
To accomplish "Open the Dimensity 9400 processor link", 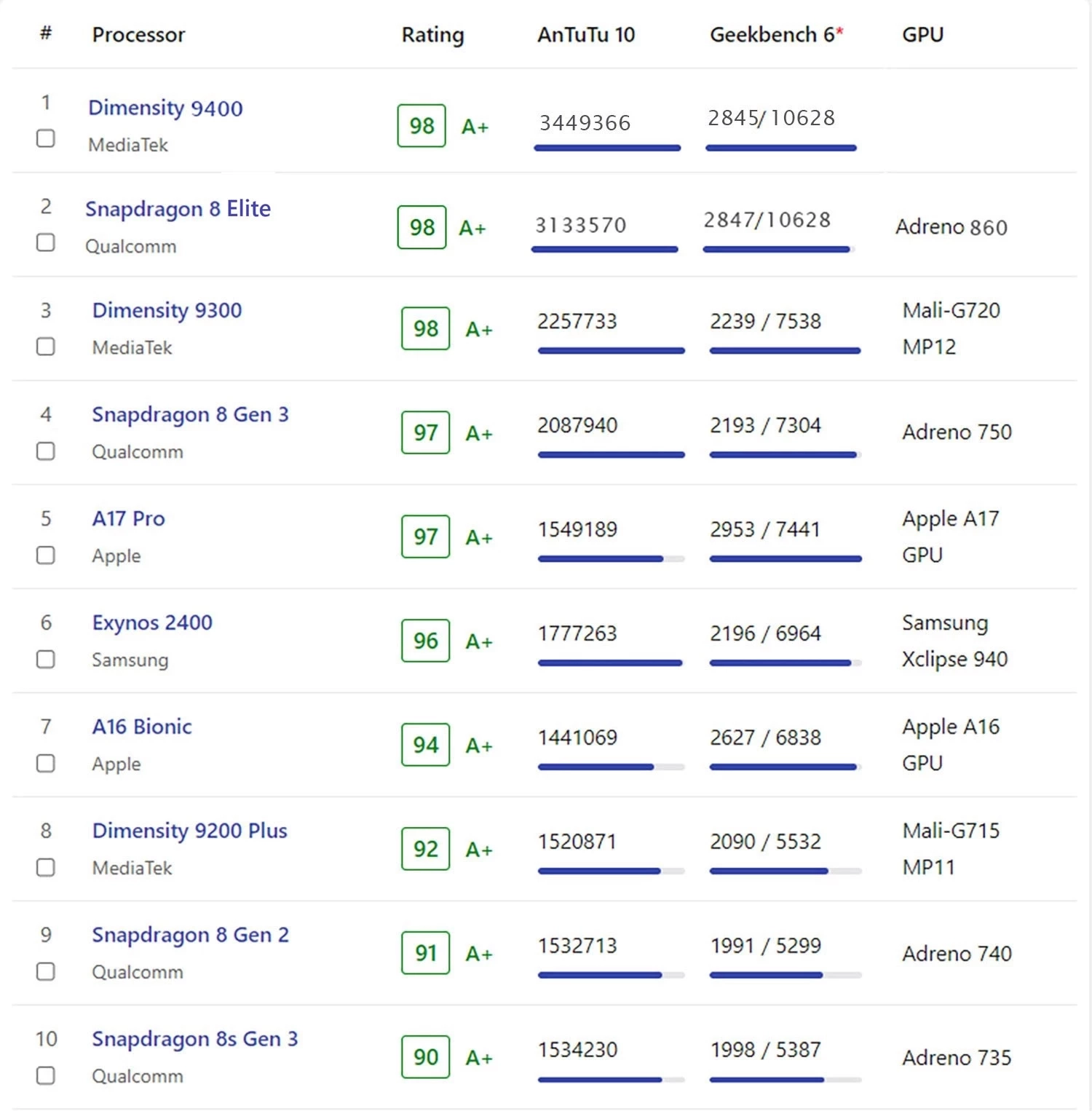I will [x=165, y=108].
